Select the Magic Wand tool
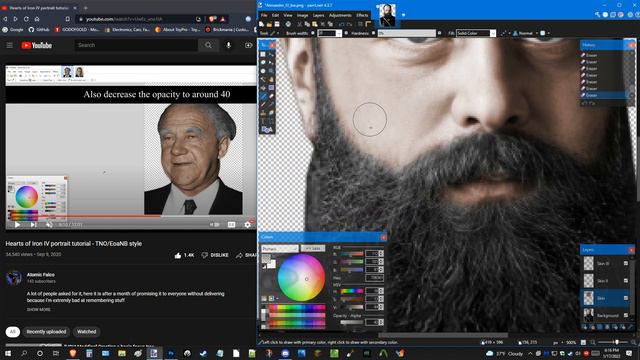Screen dimensions: 640x360 pyautogui.click(x=263, y=79)
